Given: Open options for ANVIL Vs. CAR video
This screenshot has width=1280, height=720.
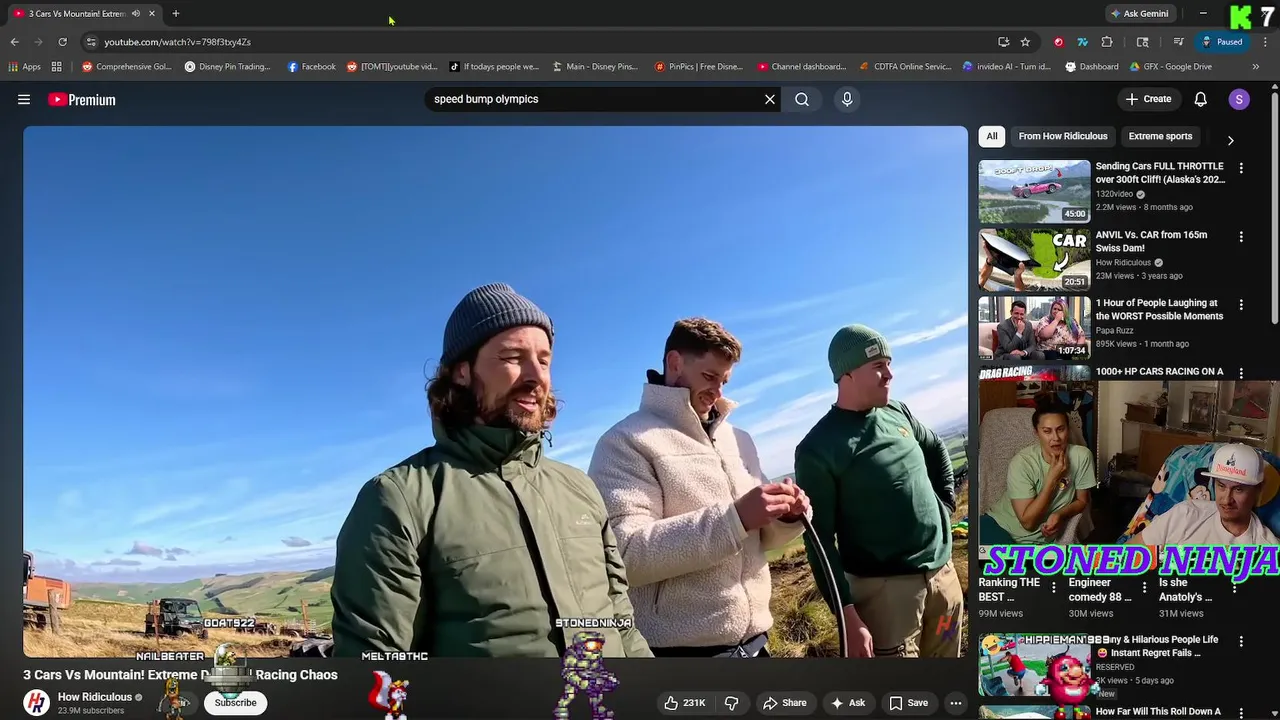Looking at the screenshot, I should (x=1241, y=237).
